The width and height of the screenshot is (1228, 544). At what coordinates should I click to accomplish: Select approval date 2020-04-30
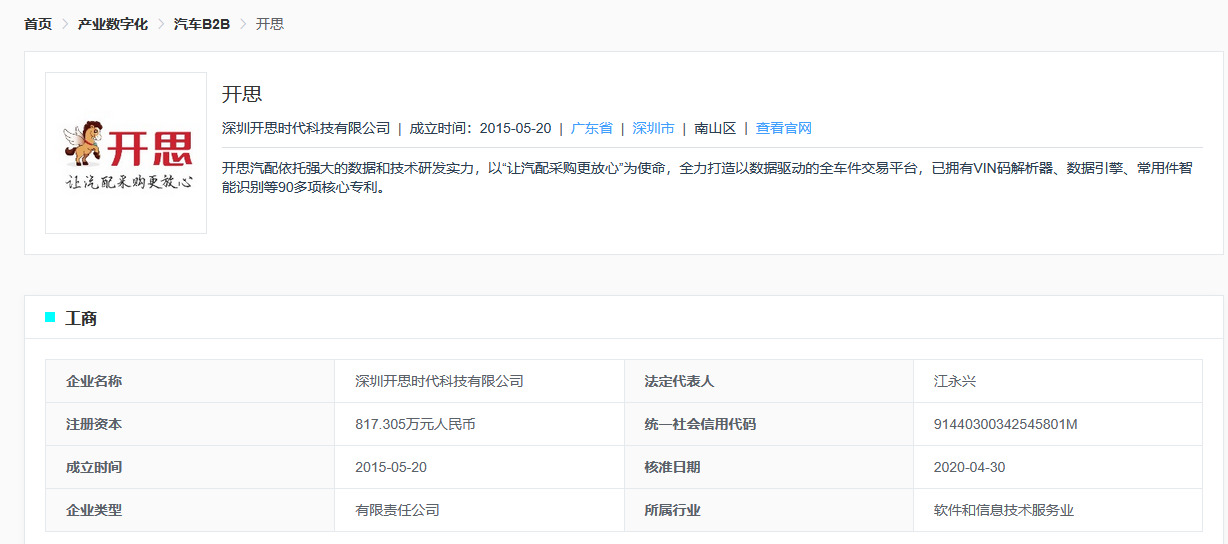point(970,467)
